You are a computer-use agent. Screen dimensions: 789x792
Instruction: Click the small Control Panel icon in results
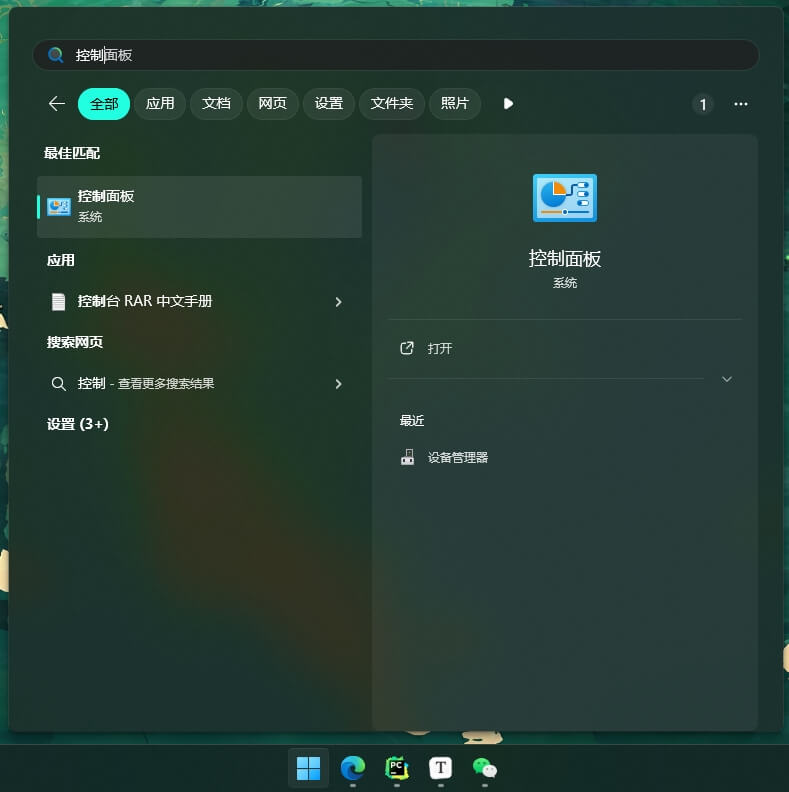coord(59,207)
